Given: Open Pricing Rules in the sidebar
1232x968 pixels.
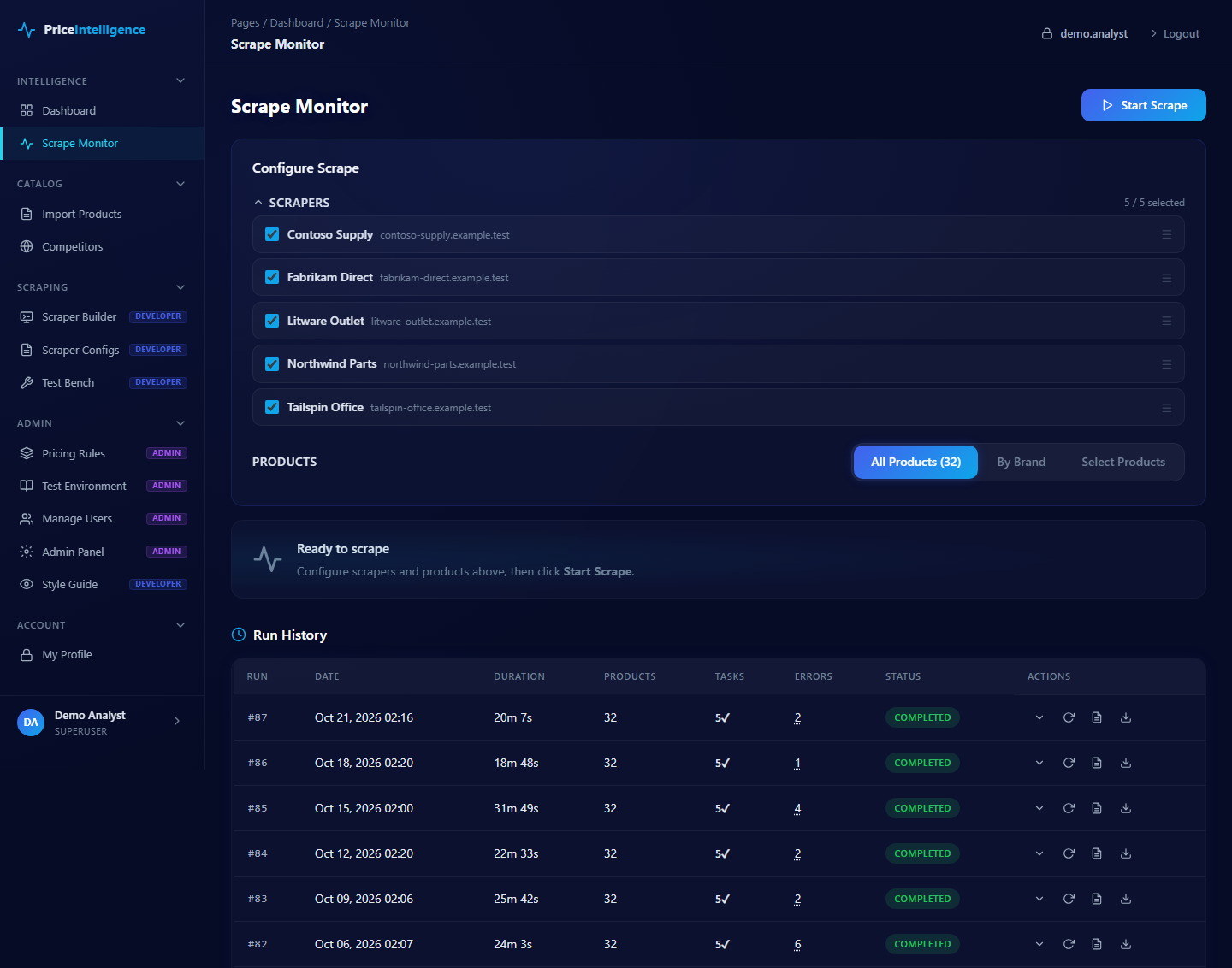Looking at the screenshot, I should tap(103, 453).
